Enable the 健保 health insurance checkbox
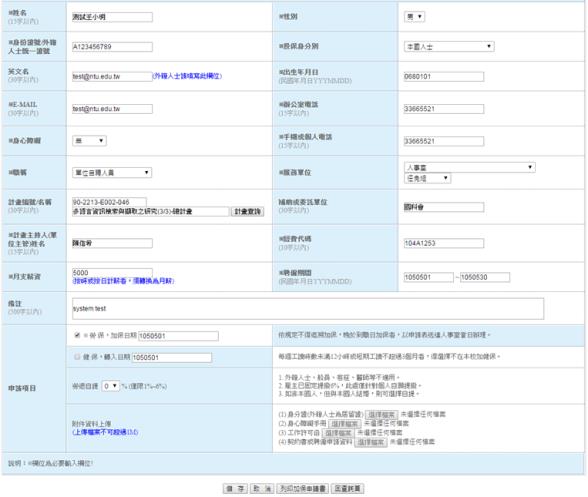 pyautogui.click(x=77, y=357)
